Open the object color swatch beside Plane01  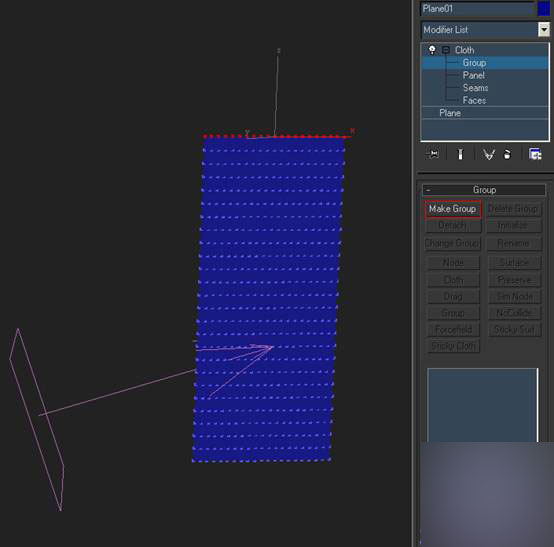(x=544, y=8)
